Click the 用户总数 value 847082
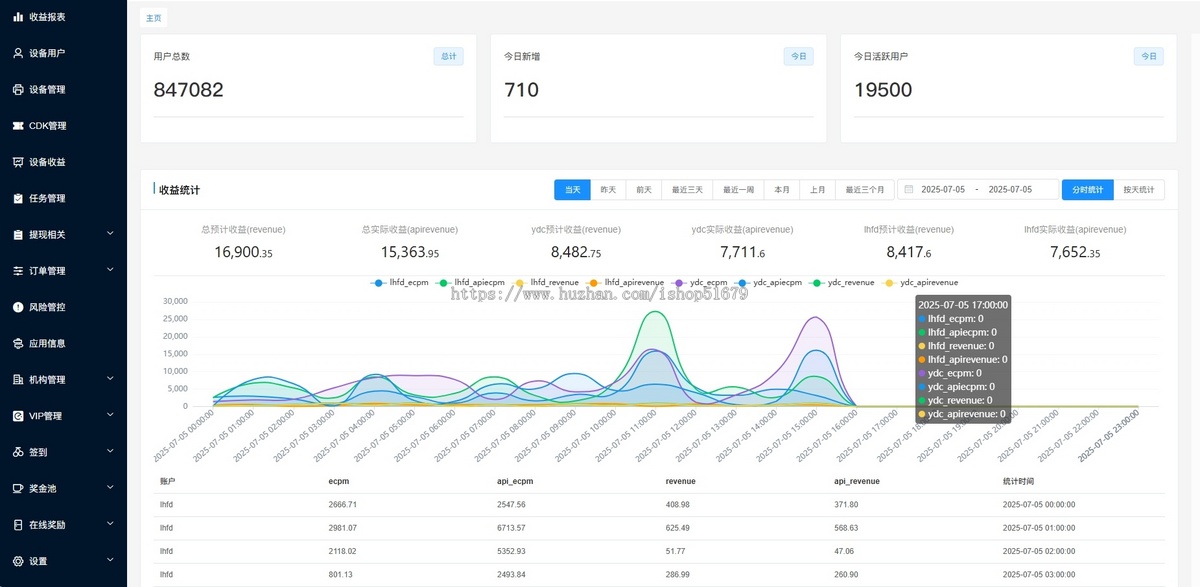Image resolution: width=1200 pixels, height=587 pixels. (x=189, y=90)
